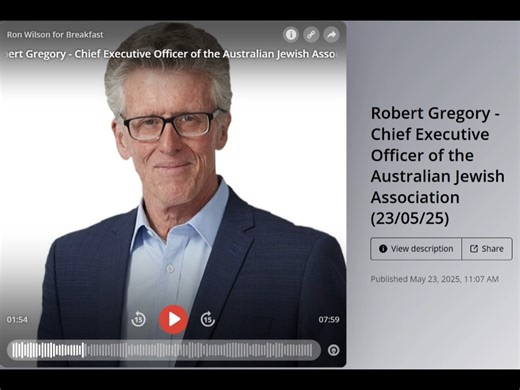Rewind 15 seconds
The height and width of the screenshot is (390, 520).
(x=138, y=319)
